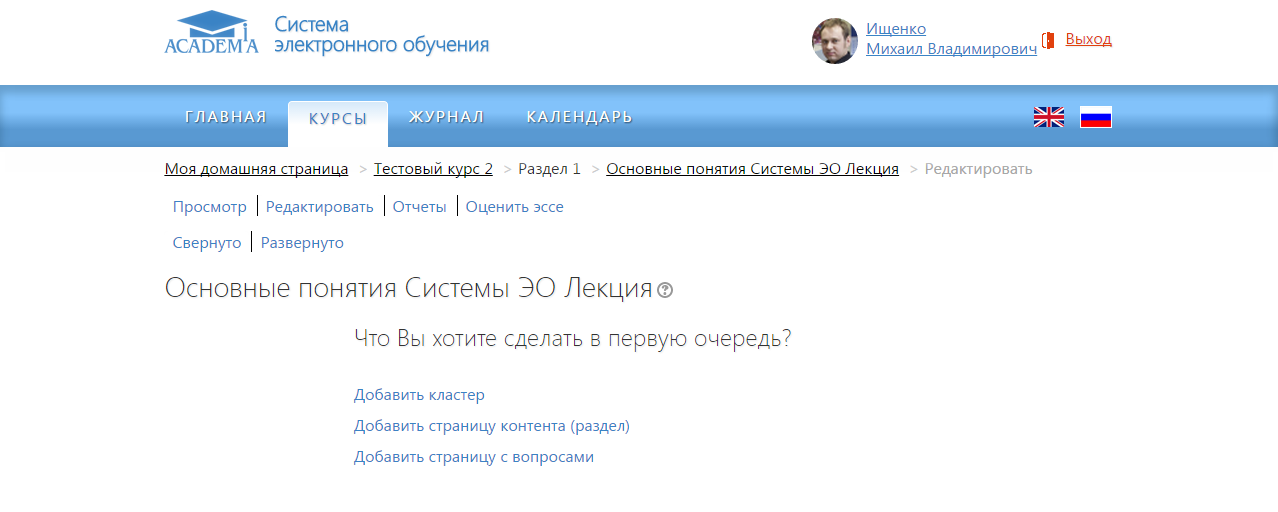Screen dimensions: 1278x512
Task: Open the Ищенко Михаил Владимирович profile link
Action: coord(950,39)
